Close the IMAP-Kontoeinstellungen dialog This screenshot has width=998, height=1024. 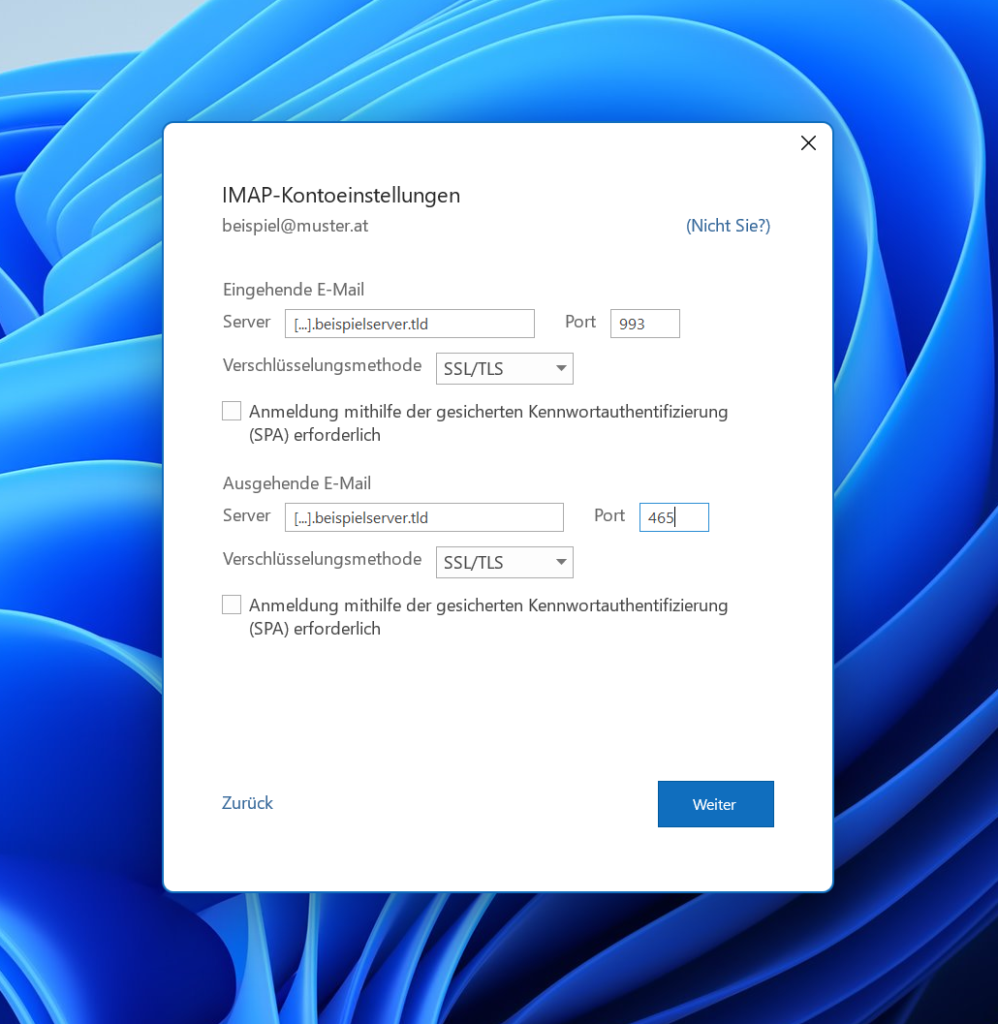[808, 143]
